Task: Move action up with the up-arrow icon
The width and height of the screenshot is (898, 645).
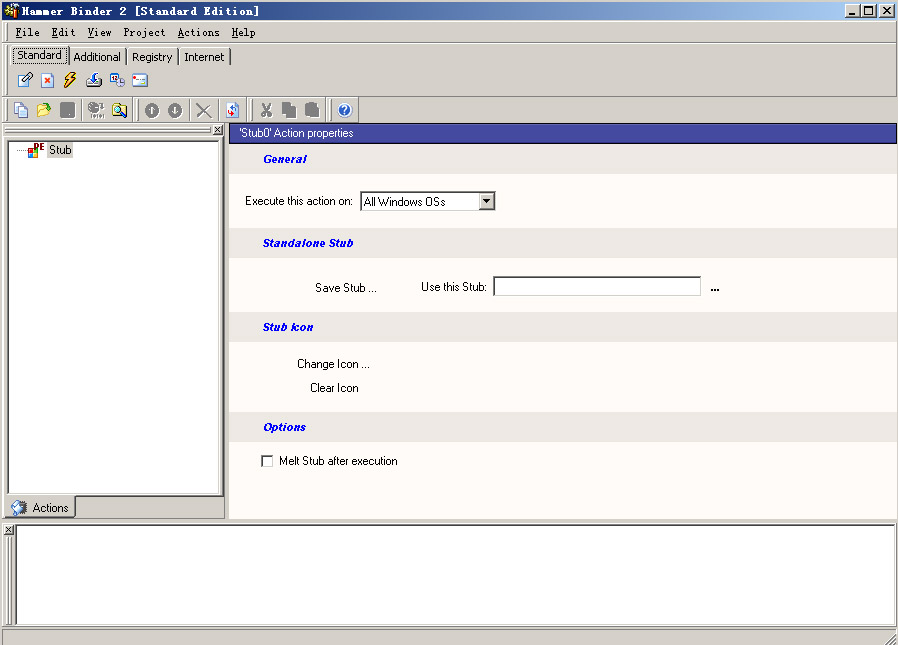Action: (152, 110)
